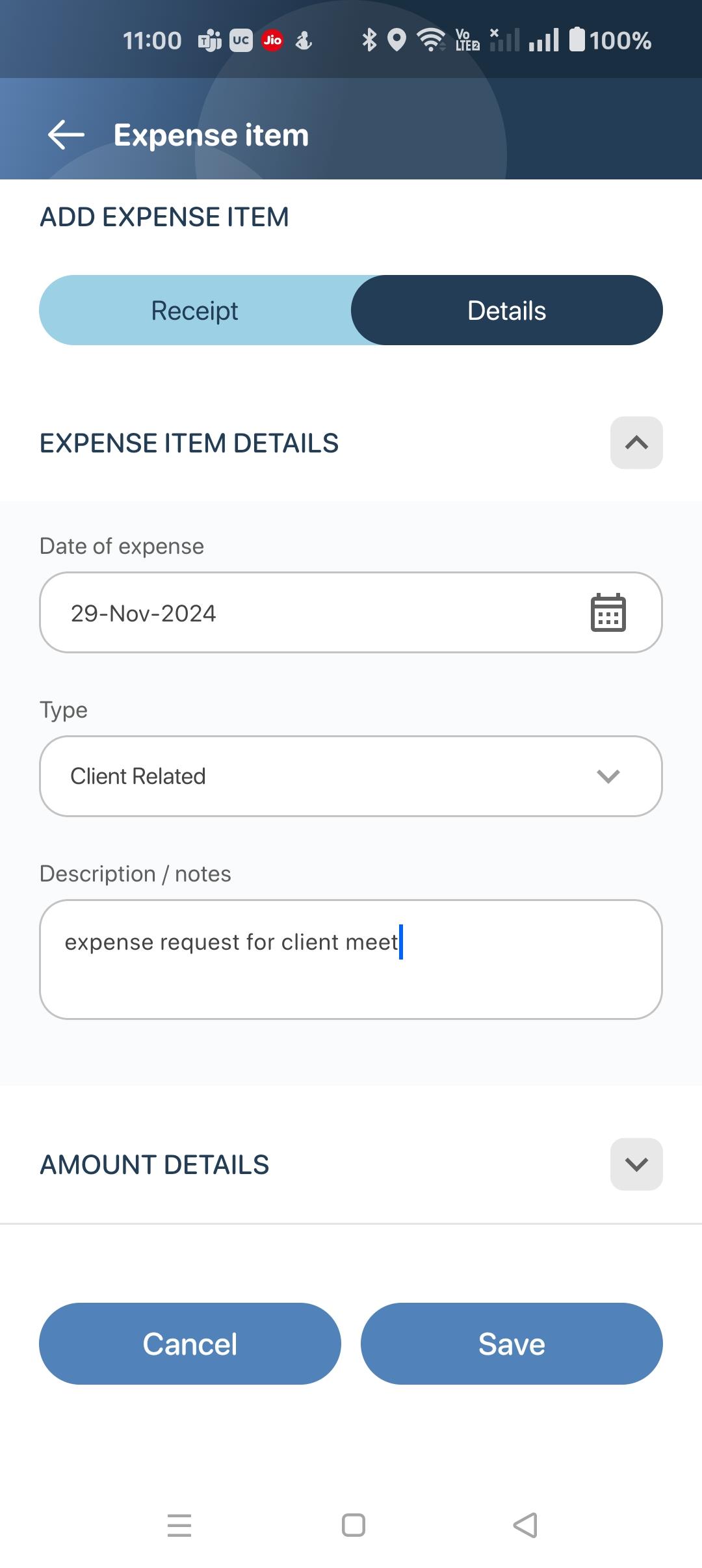Image resolution: width=702 pixels, height=1568 pixels.
Task: Click the Cancel button
Action: point(190,1344)
